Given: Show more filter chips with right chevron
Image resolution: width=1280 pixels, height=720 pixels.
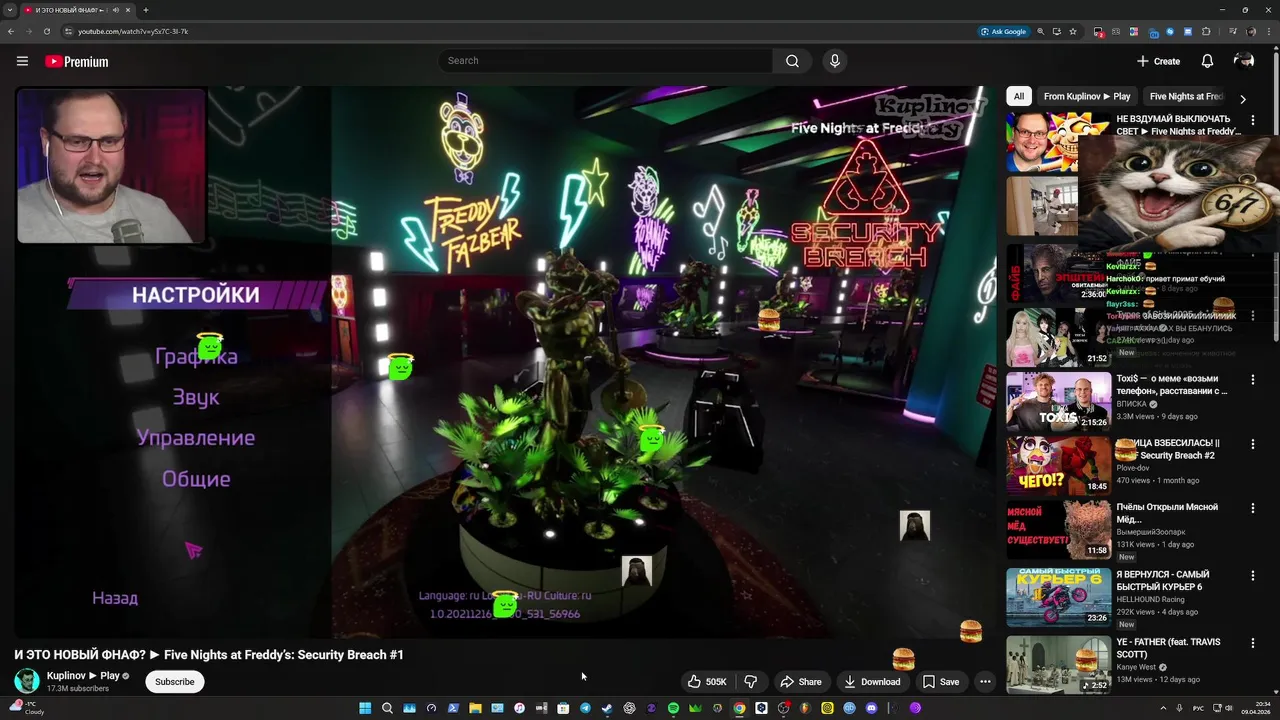Looking at the screenshot, I should click(1242, 97).
